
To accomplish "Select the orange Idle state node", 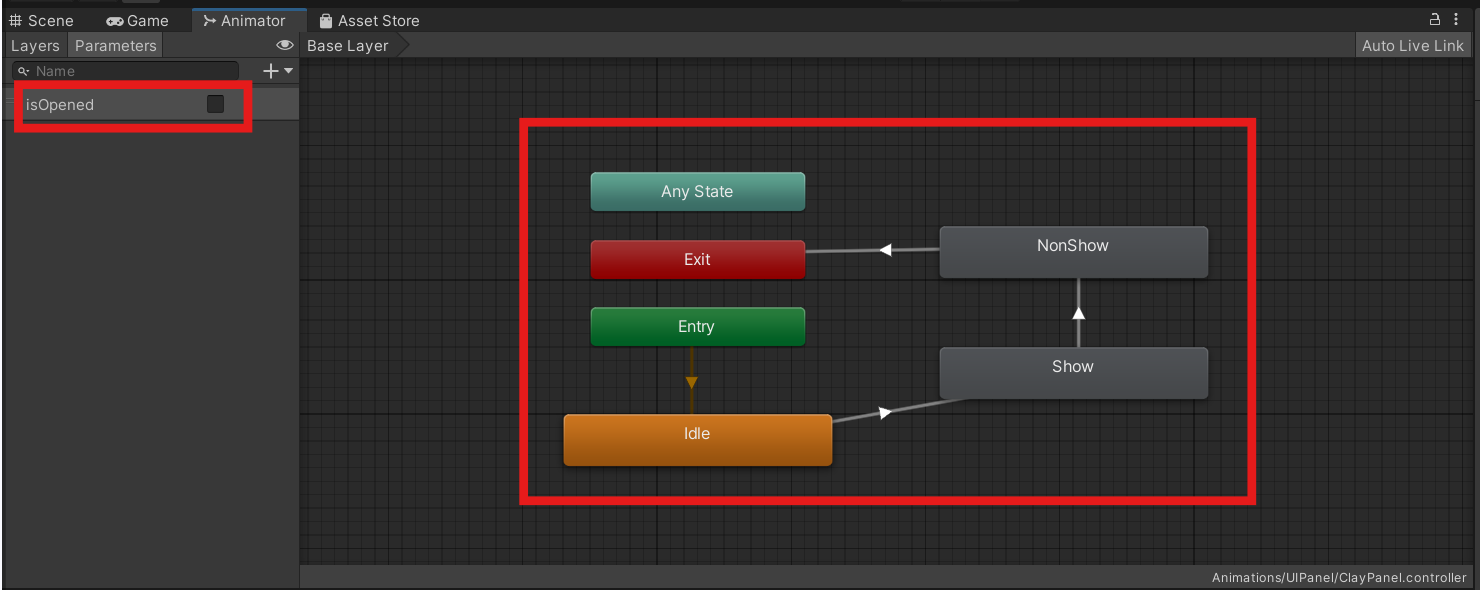I will click(697, 440).
